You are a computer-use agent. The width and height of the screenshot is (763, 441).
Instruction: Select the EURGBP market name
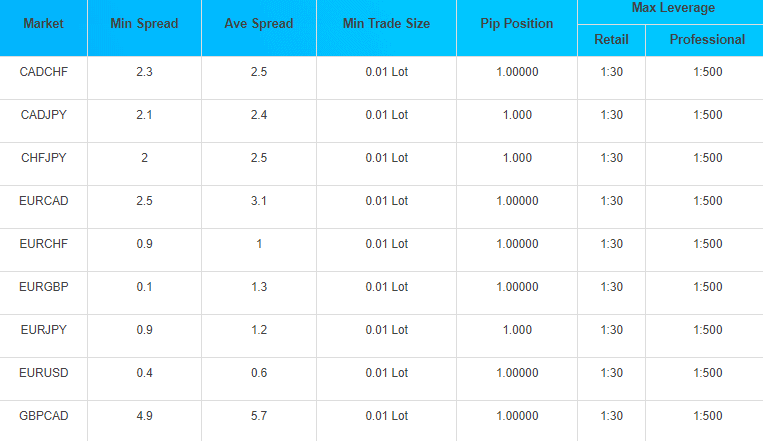point(43,287)
